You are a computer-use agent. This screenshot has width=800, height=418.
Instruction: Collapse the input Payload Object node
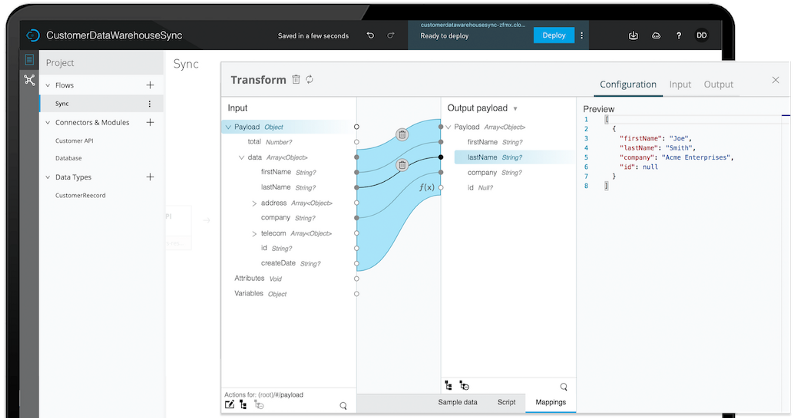pos(228,127)
